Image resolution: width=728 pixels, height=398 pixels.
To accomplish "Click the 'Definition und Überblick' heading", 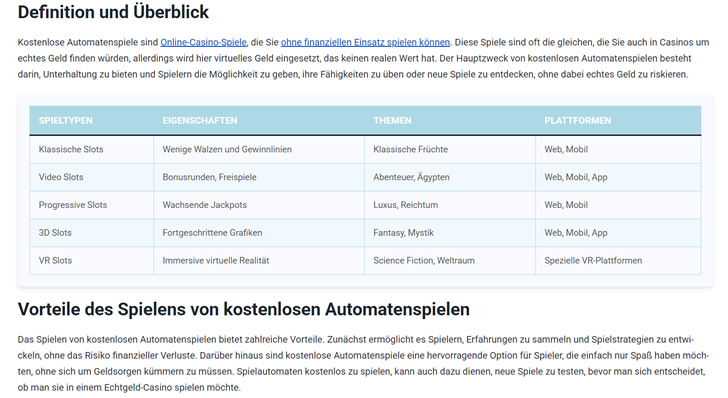I will [113, 12].
